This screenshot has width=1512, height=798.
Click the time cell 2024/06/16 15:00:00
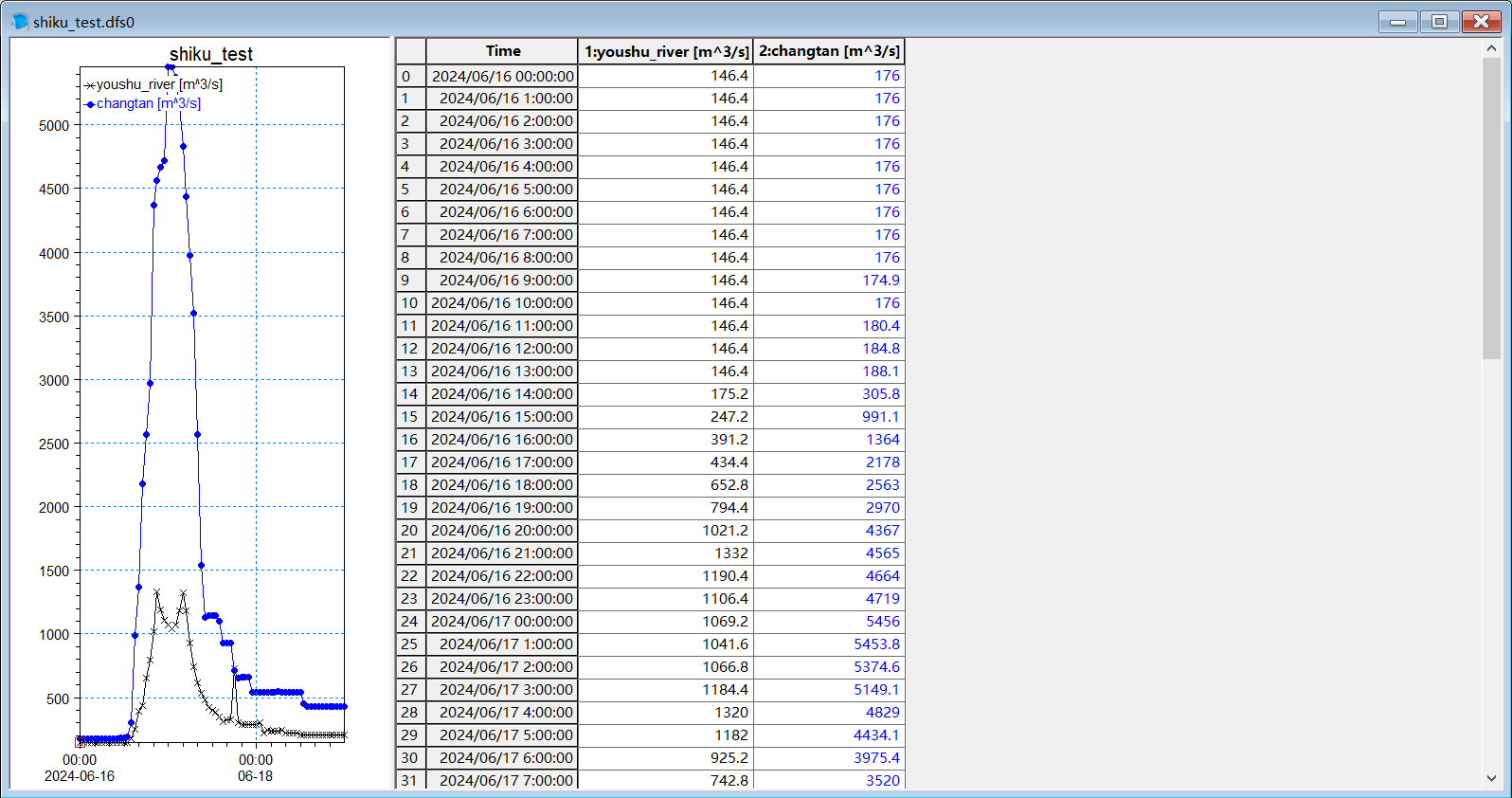502,417
